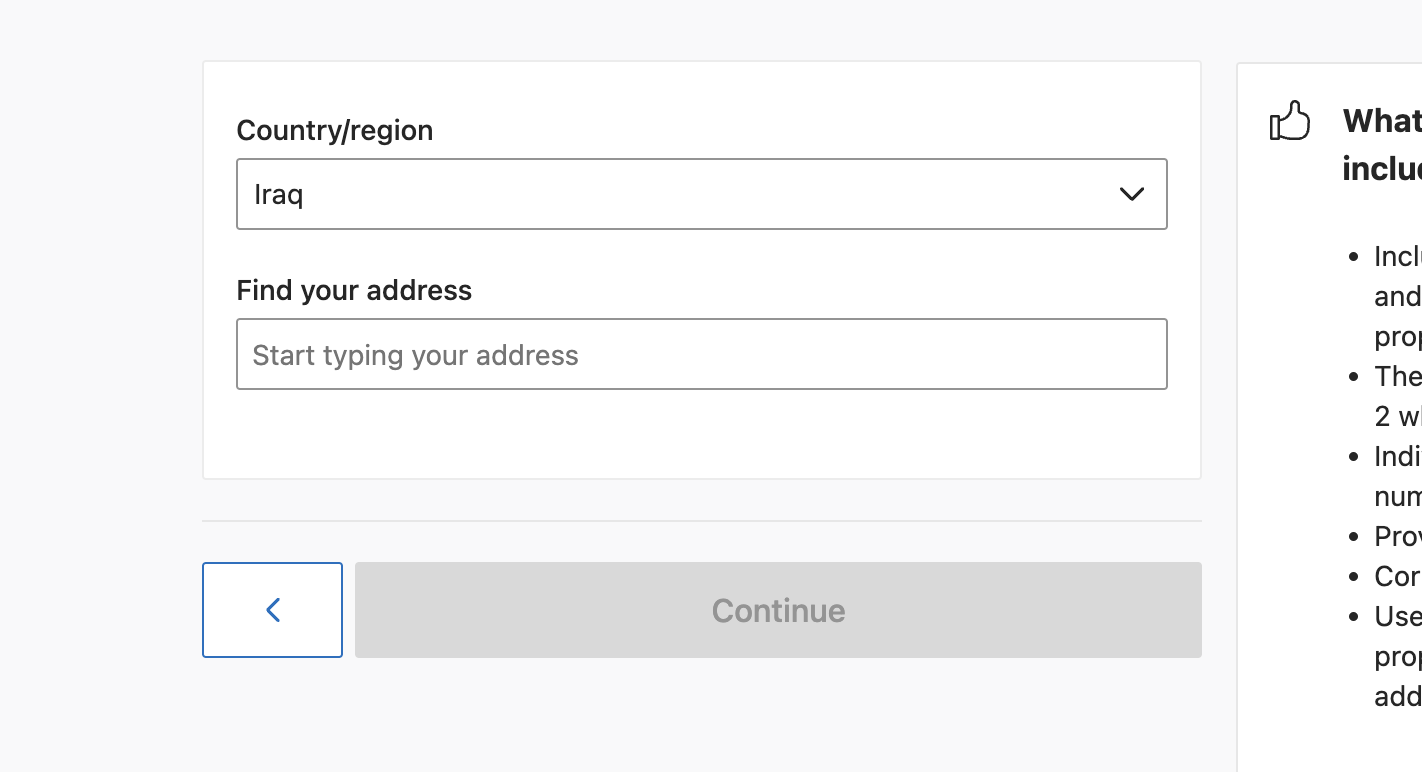Expand the Country/region dropdown arrow
The width and height of the screenshot is (1422, 772).
[x=1131, y=194]
